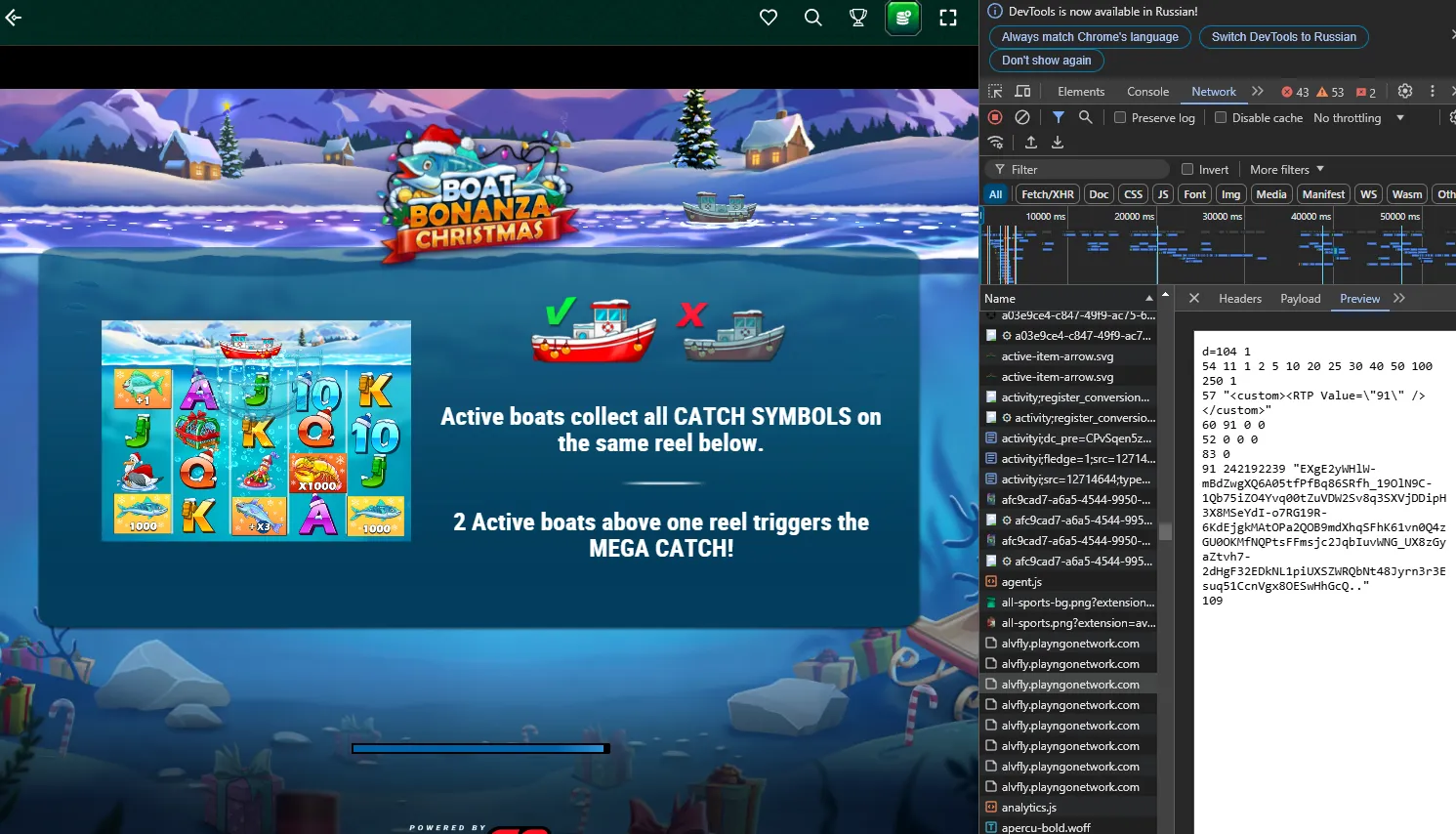This screenshot has width=1456, height=834.
Task: Select the agent.js request row
Action: tap(1068, 582)
